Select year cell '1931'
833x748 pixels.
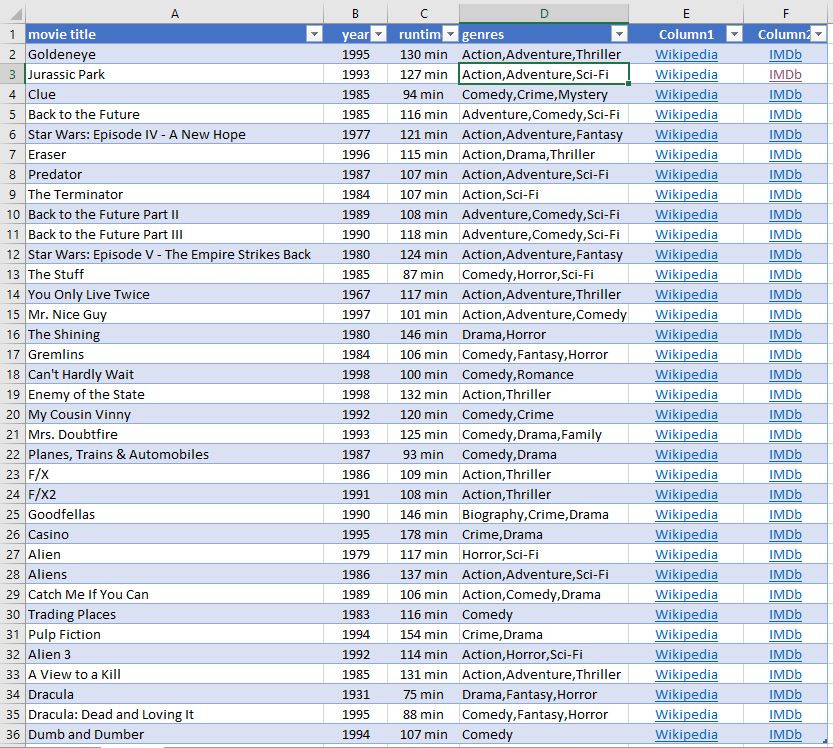[x=355, y=694]
